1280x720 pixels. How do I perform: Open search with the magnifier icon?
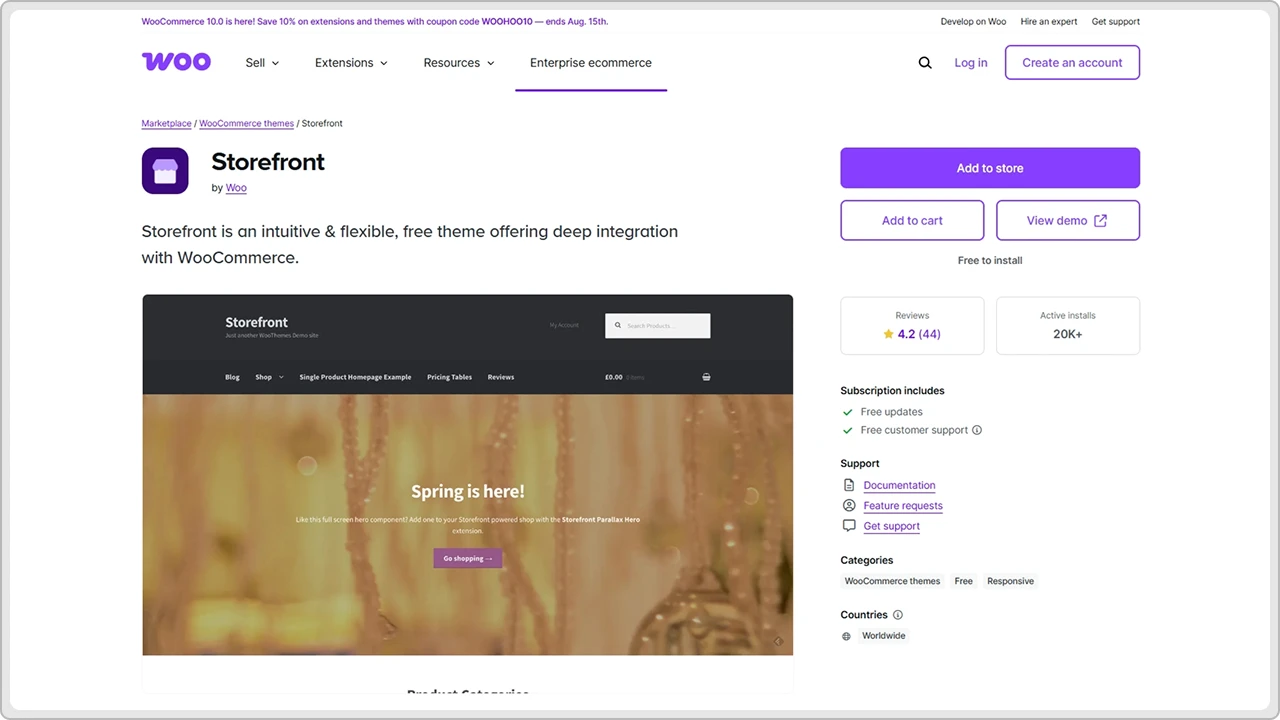[925, 63]
